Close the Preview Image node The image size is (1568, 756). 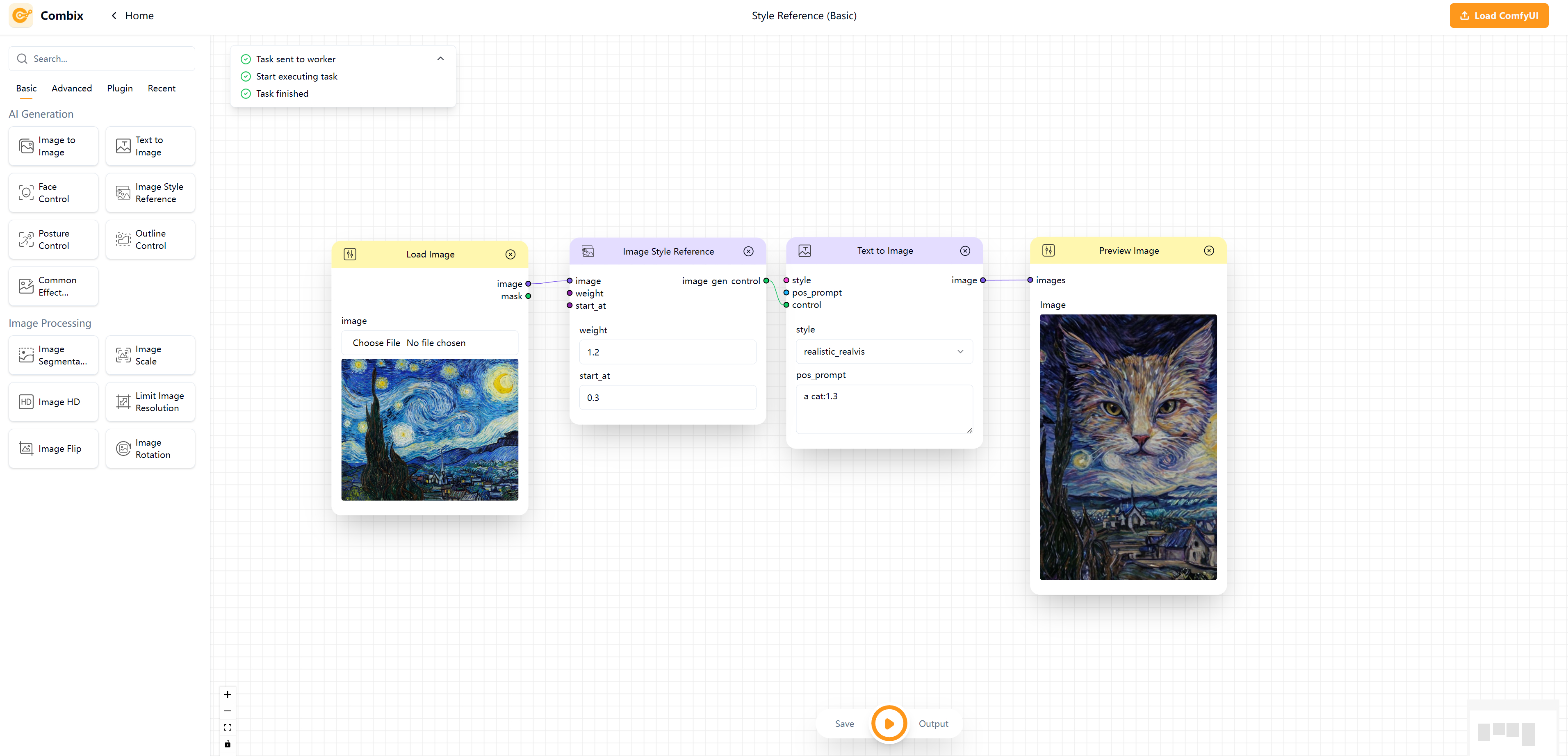click(x=1210, y=251)
